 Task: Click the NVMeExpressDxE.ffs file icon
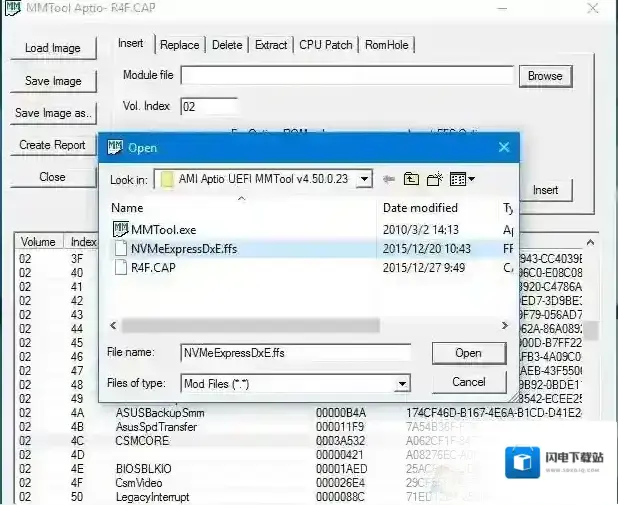[x=121, y=248]
